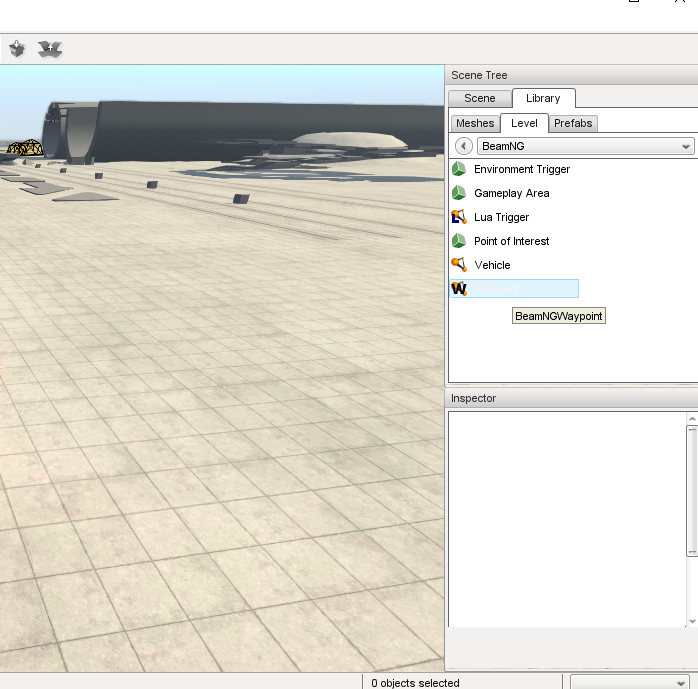Switch to the Library tab
Screen dimensions: 698x689
pyautogui.click(x=544, y=98)
